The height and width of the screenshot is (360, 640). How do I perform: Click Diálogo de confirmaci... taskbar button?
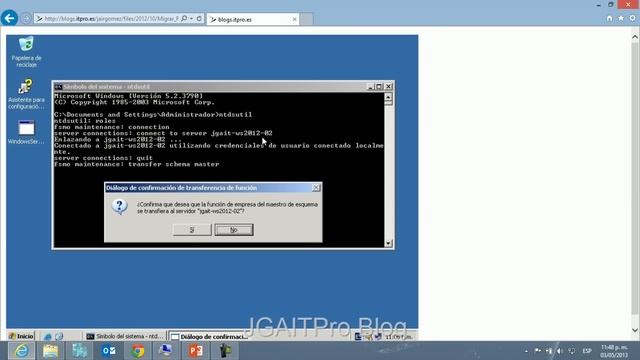(209, 336)
